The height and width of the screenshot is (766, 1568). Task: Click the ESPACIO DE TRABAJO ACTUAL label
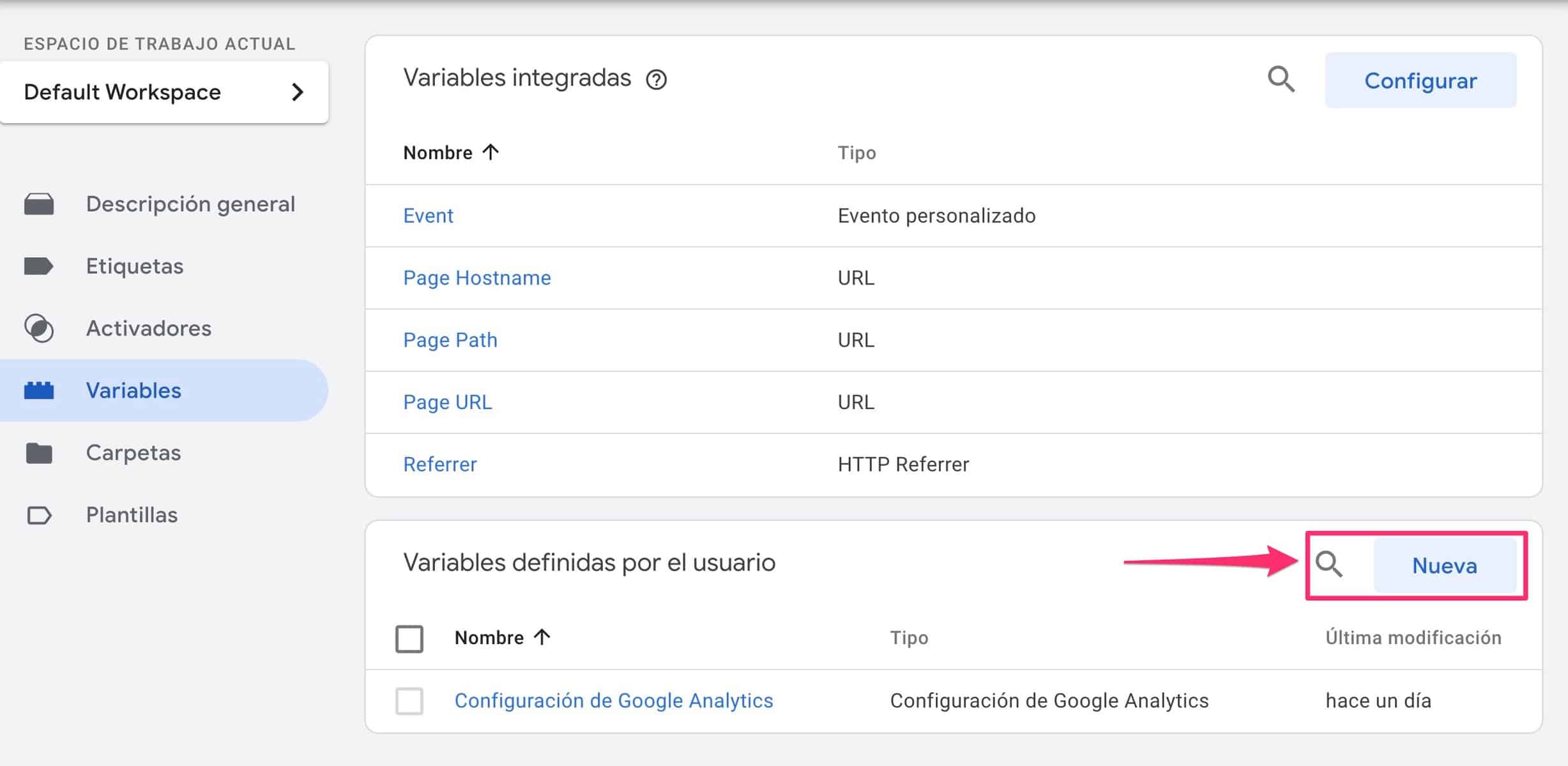(x=160, y=44)
